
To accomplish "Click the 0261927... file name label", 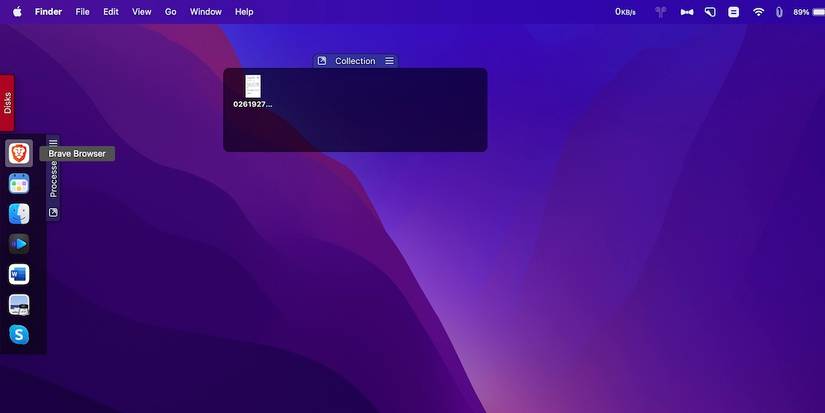I will point(253,104).
